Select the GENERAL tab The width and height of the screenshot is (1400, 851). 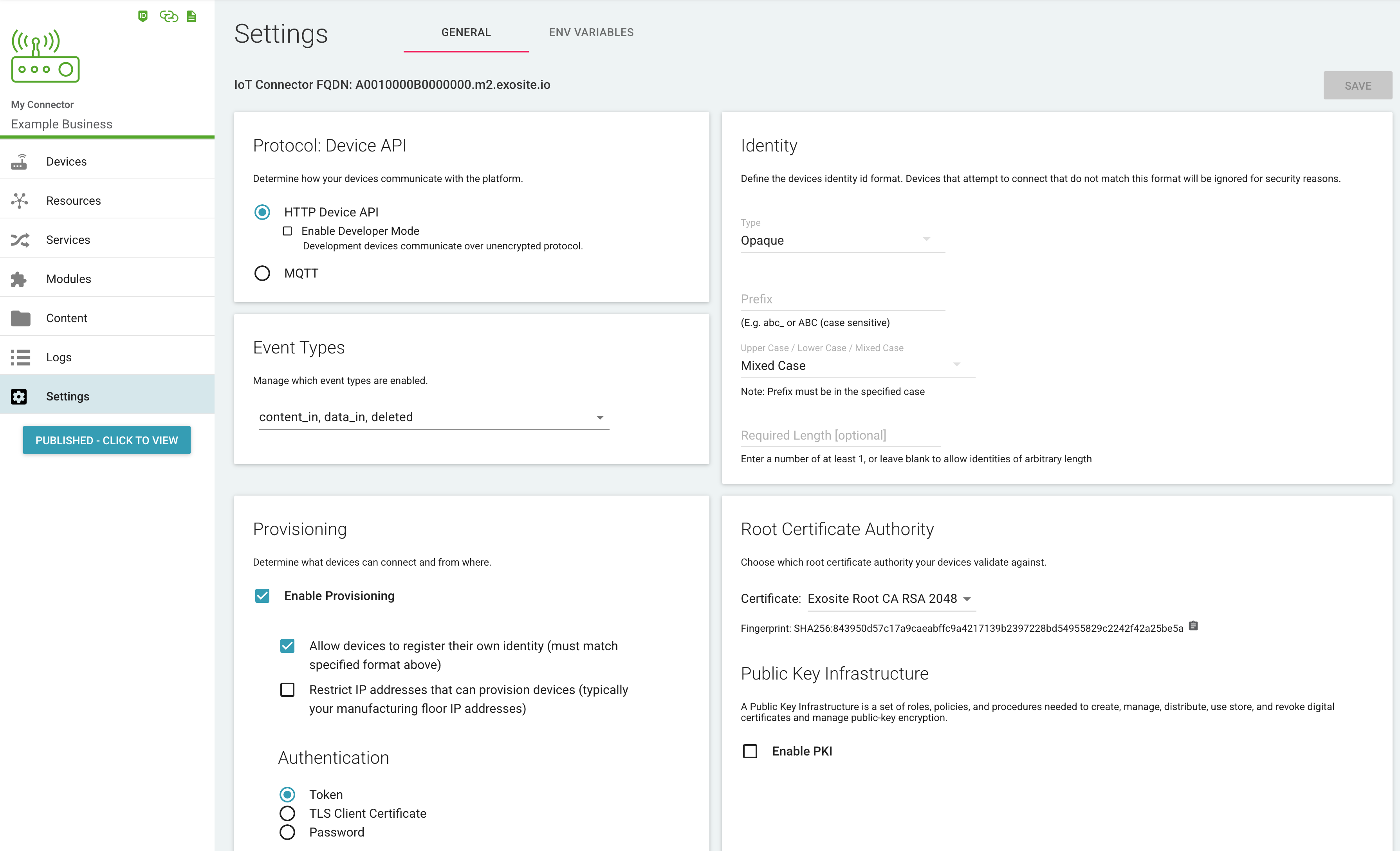pyautogui.click(x=465, y=32)
